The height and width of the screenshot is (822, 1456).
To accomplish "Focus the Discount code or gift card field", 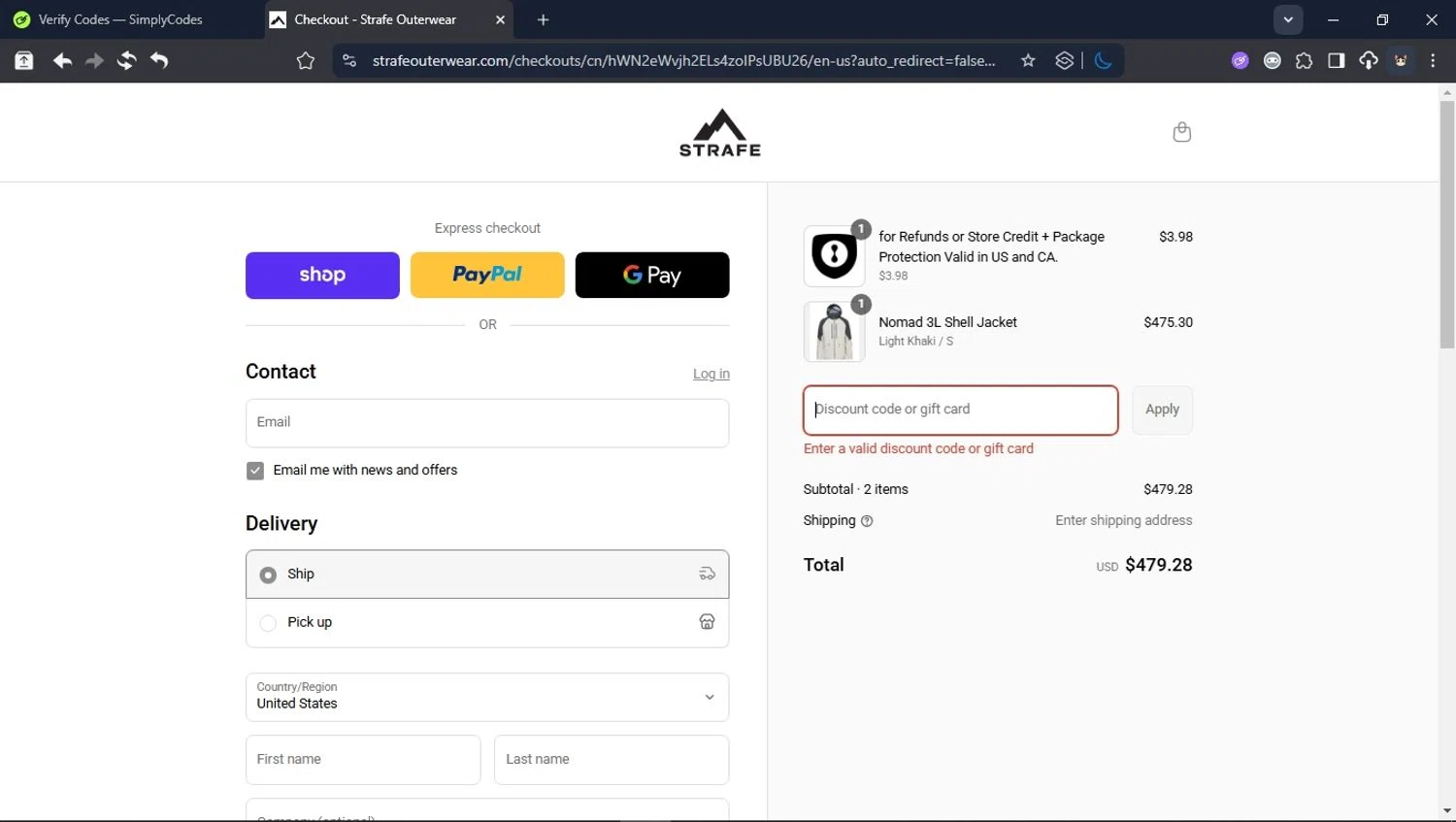I will click(960, 410).
